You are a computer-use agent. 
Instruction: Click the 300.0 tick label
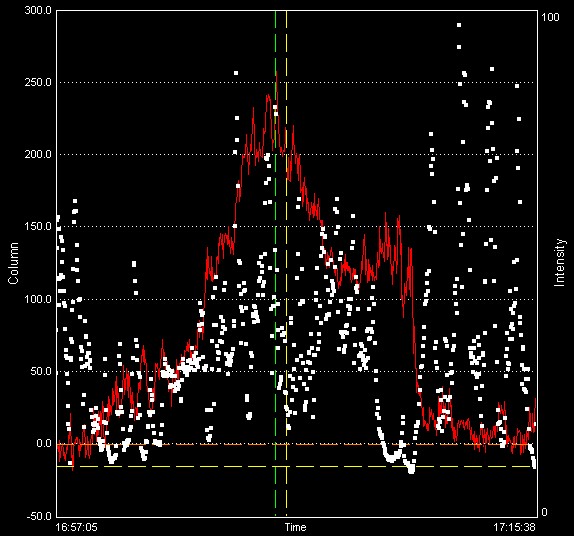pyautogui.click(x=38, y=10)
